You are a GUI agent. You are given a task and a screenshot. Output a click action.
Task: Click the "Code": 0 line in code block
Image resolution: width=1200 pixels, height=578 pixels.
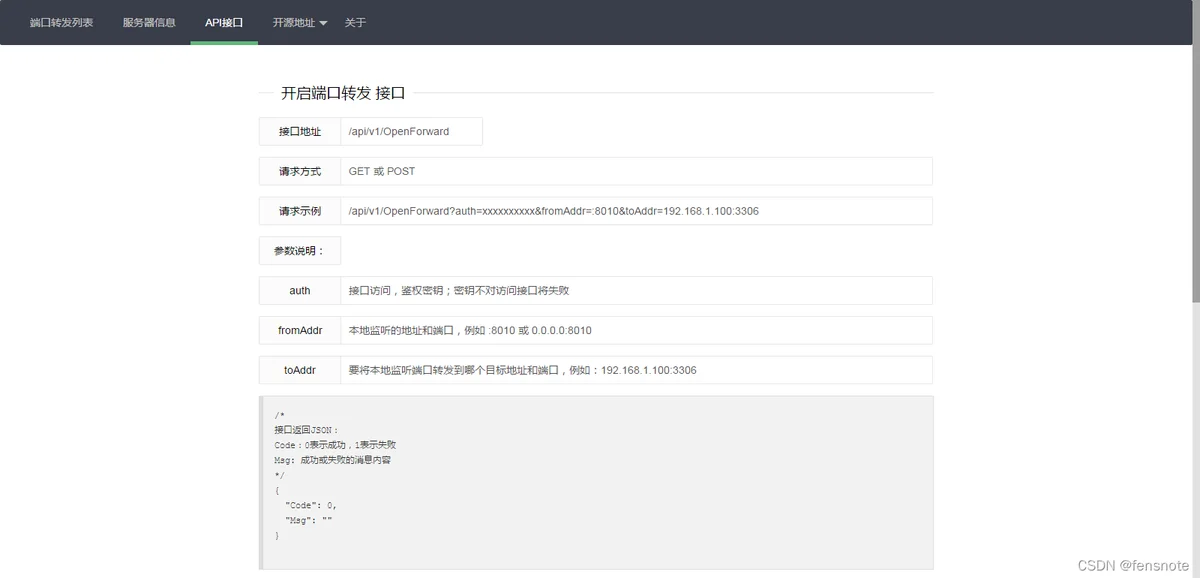point(310,505)
